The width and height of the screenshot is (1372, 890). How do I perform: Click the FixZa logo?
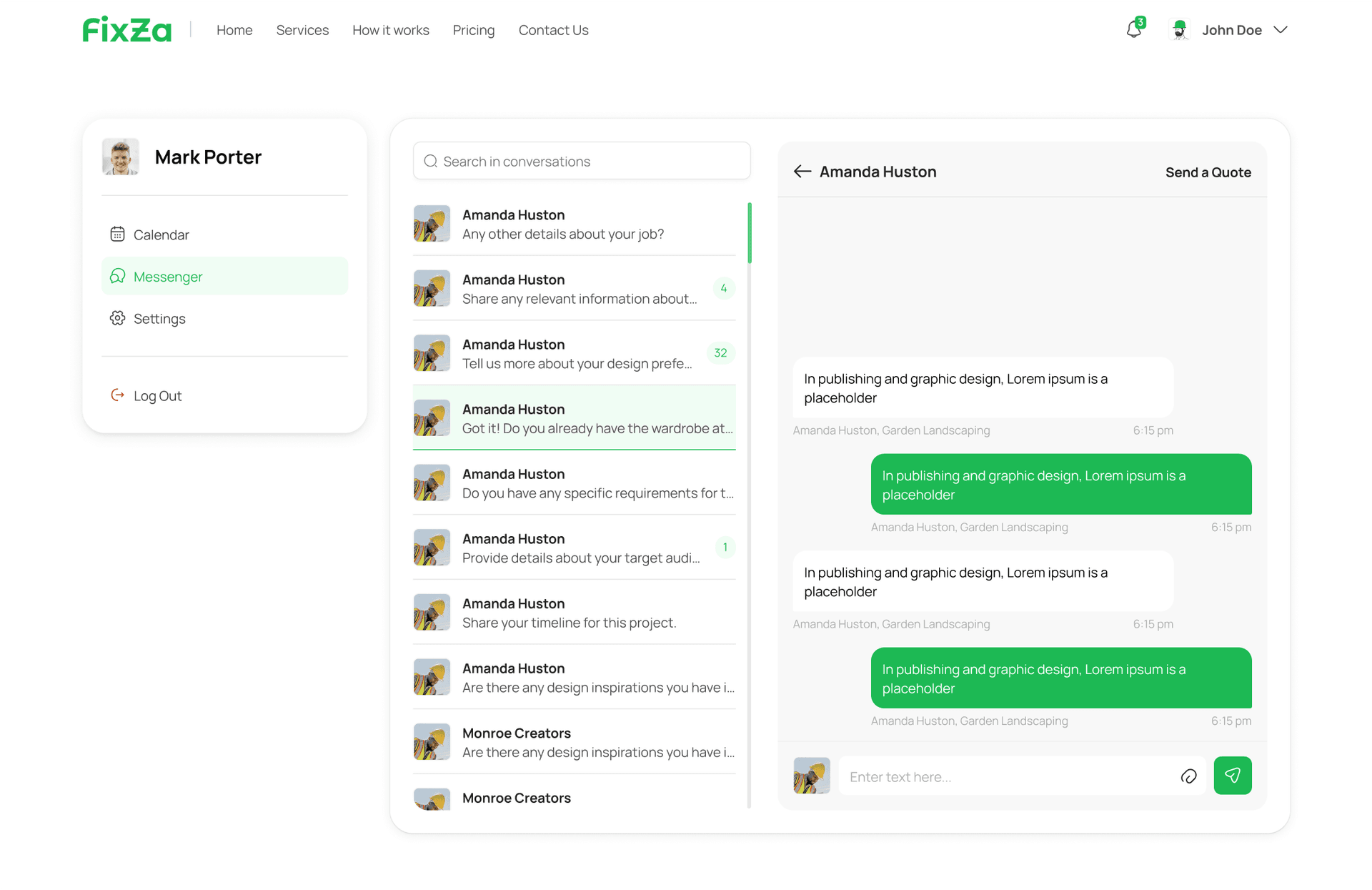pos(126,29)
